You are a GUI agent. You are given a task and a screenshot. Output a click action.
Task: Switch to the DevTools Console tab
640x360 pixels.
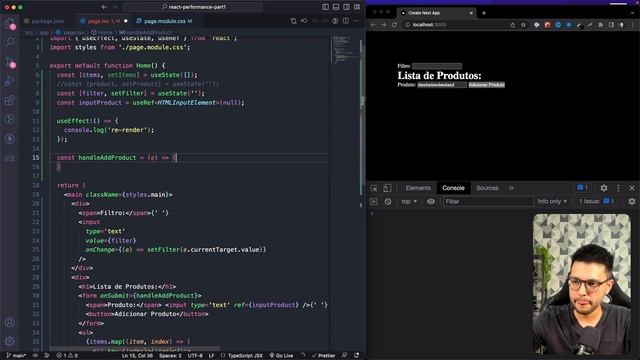[453, 188]
